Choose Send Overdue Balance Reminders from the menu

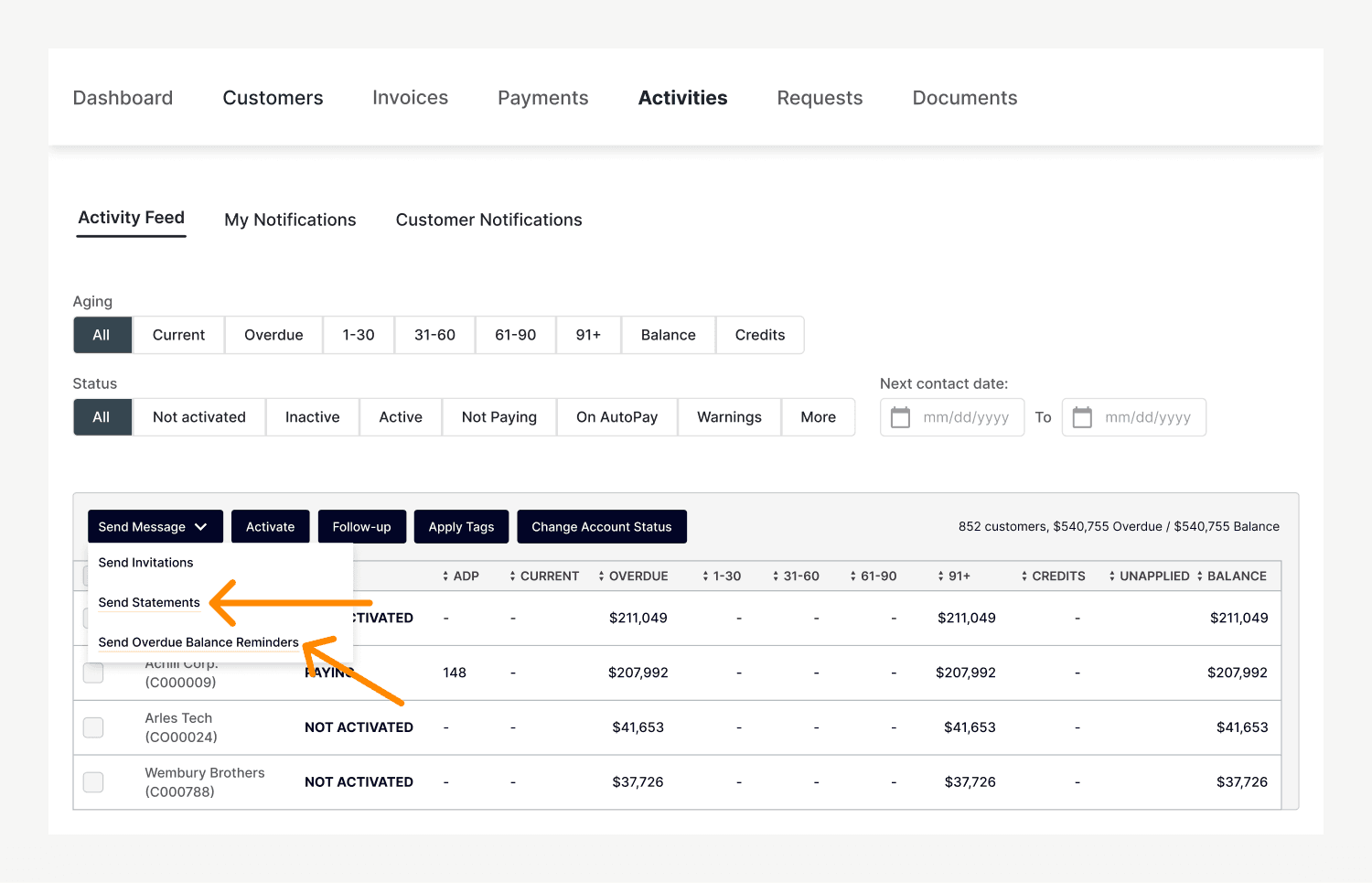[x=198, y=642]
